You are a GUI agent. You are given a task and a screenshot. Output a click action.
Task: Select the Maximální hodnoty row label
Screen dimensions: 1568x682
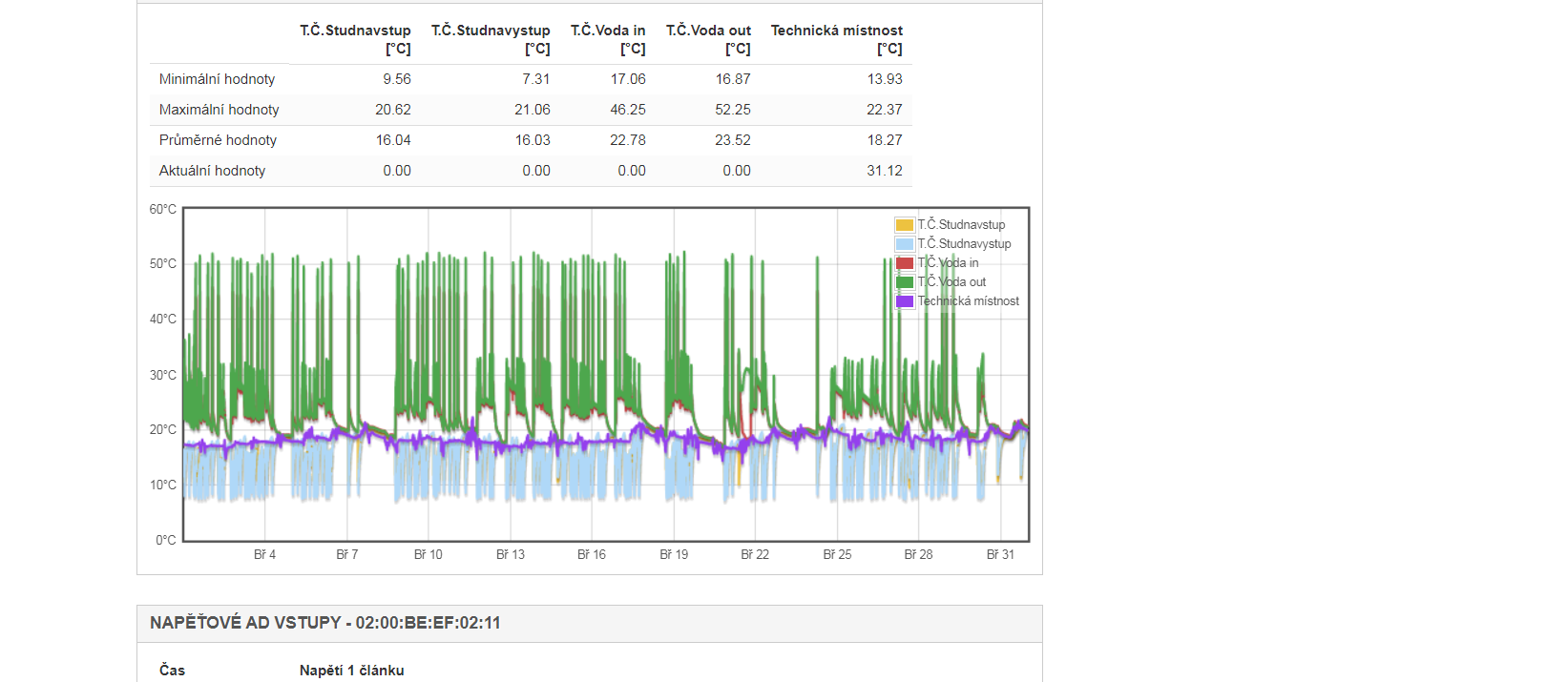click(219, 110)
